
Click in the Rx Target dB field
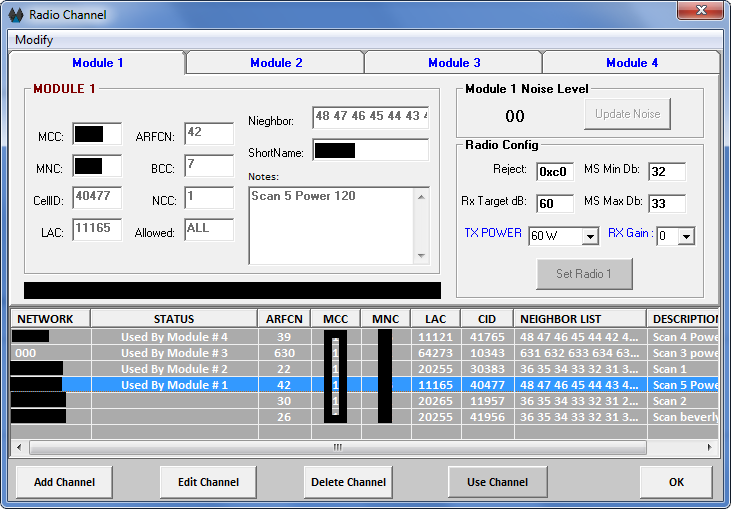(555, 204)
